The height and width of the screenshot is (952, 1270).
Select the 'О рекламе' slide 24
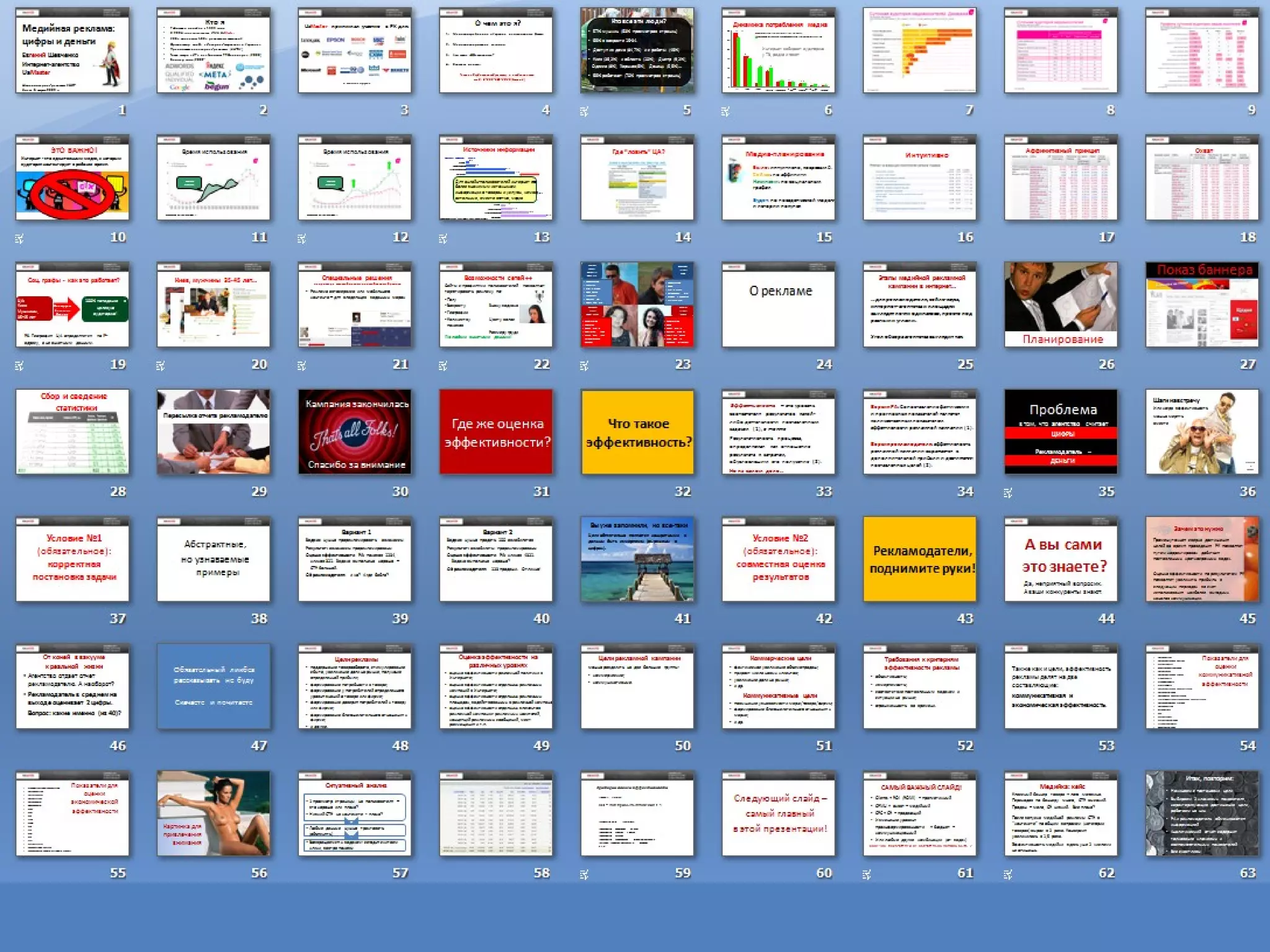(x=779, y=305)
